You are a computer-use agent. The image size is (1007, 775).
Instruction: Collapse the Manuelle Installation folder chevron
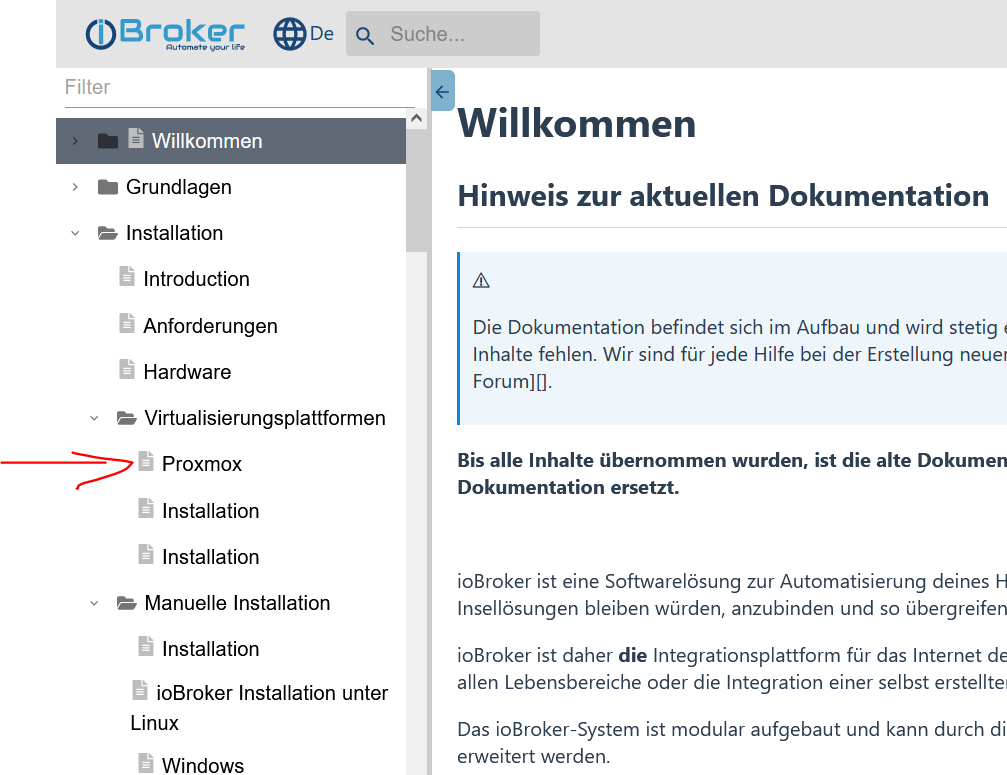tap(94, 603)
